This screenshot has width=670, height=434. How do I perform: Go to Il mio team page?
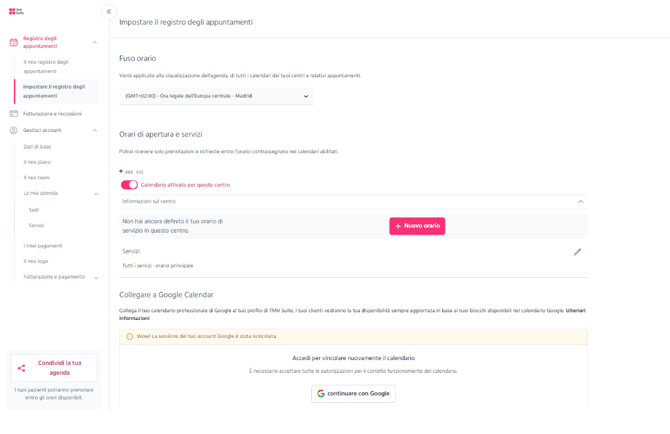(x=37, y=177)
